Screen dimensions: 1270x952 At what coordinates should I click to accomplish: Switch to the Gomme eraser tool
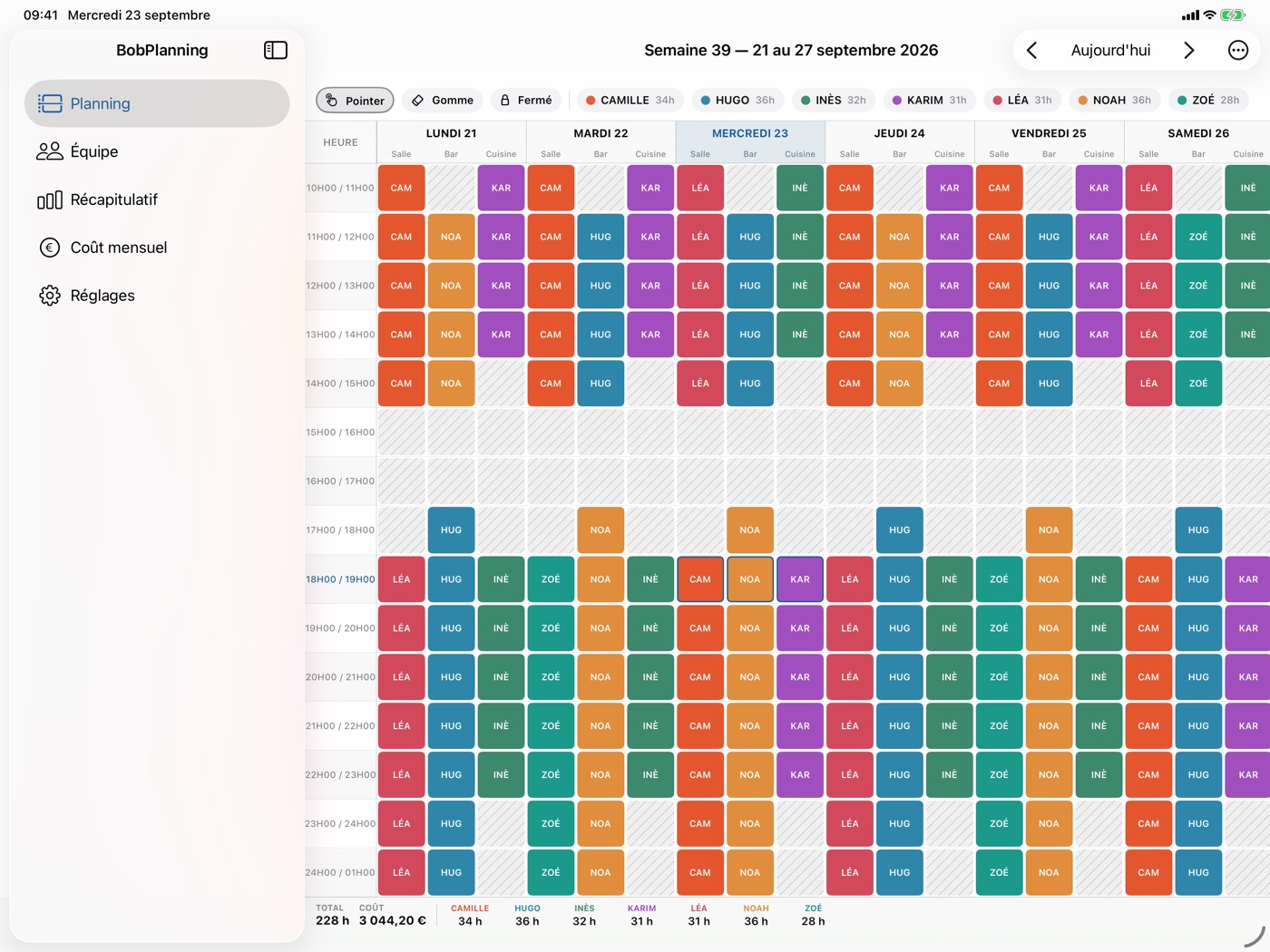[443, 100]
